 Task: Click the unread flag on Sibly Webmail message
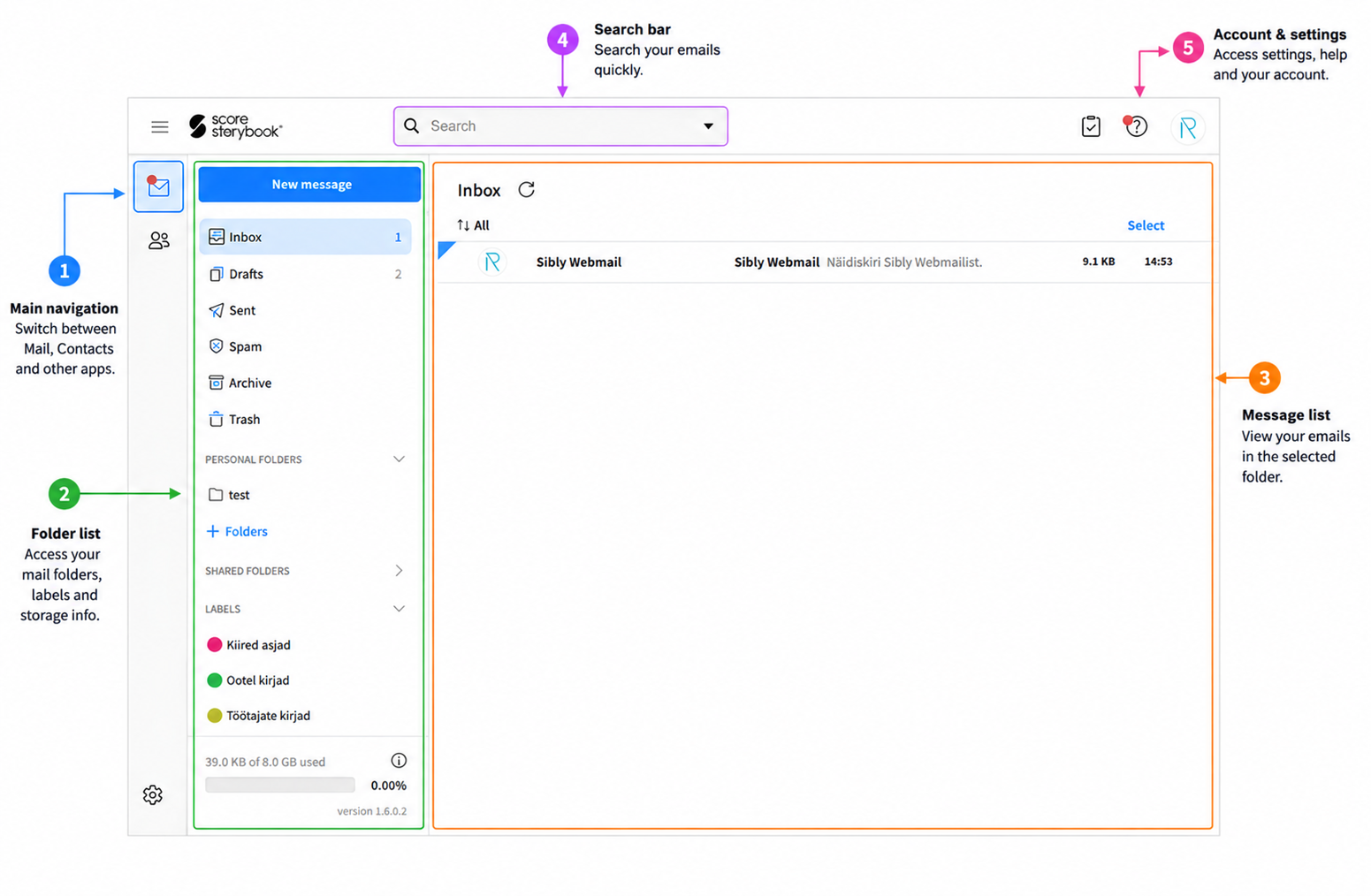(446, 249)
